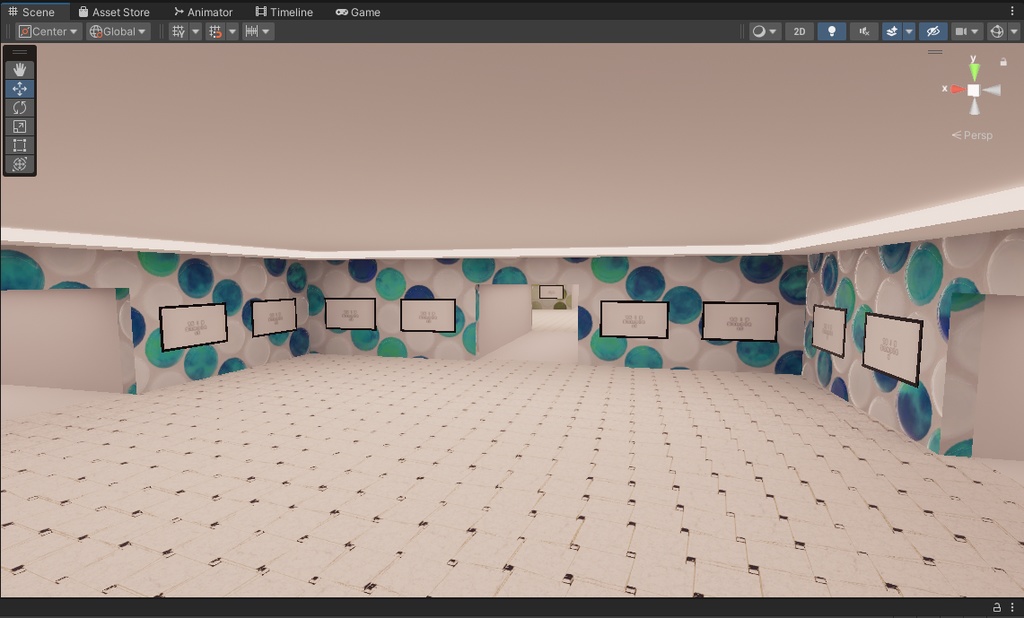This screenshot has width=1024, height=618.
Task: Click the green Y axis cone on the gizmo
Action: coord(974,71)
